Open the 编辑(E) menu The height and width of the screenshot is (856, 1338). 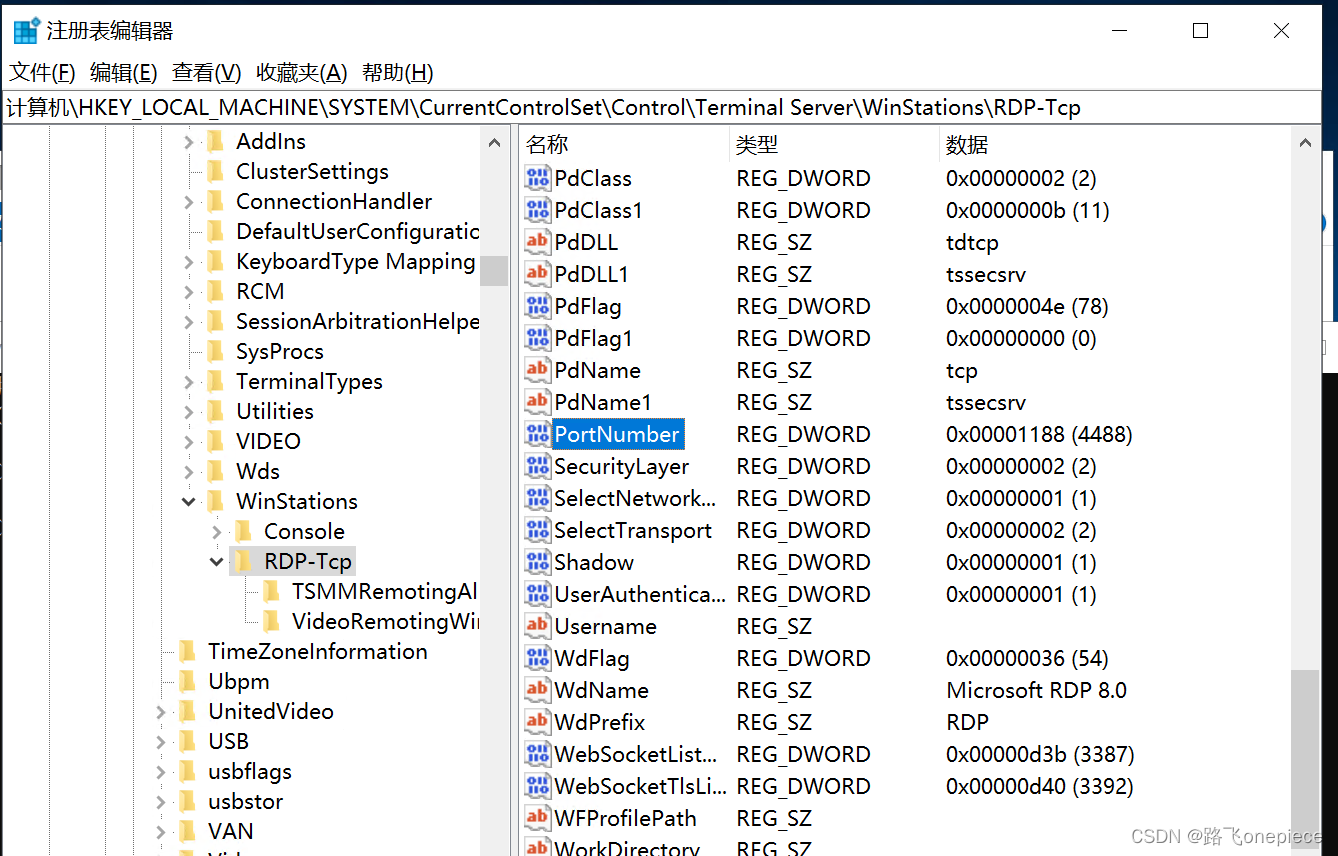point(124,73)
